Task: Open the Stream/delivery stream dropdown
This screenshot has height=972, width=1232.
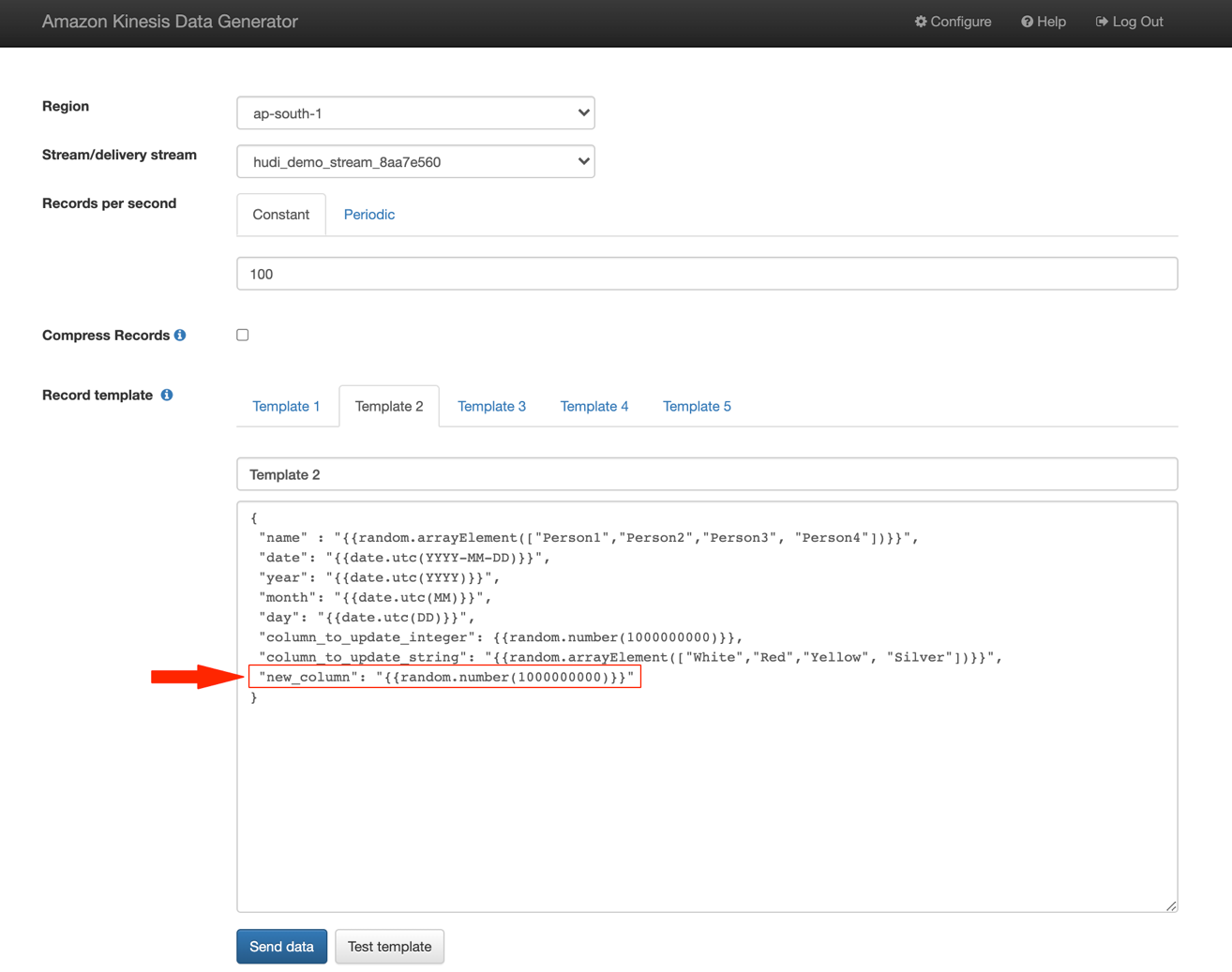Action: [x=415, y=162]
